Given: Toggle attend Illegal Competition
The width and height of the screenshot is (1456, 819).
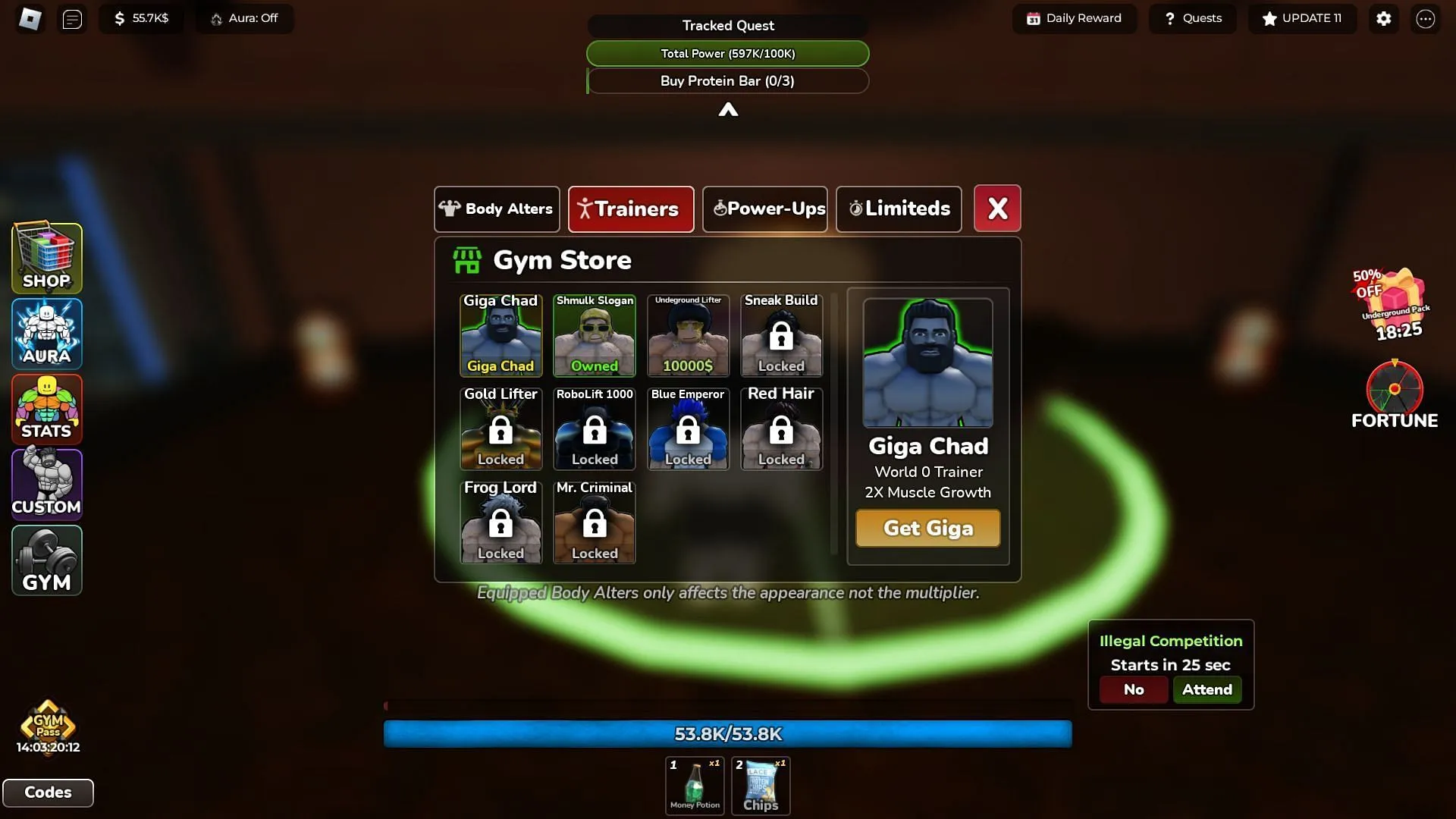Looking at the screenshot, I should tap(1207, 689).
